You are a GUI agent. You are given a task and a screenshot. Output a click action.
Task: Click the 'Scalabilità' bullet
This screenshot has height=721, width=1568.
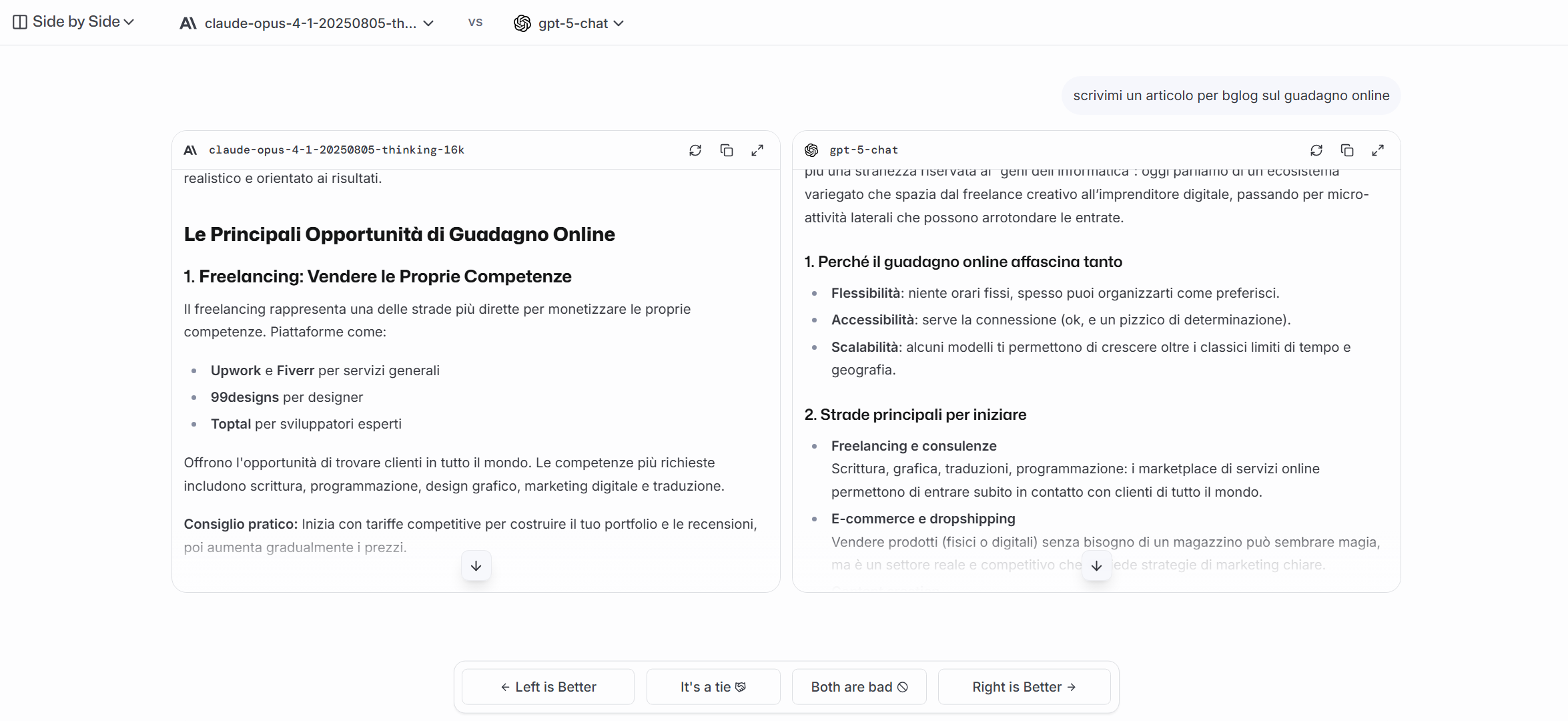(x=1091, y=358)
